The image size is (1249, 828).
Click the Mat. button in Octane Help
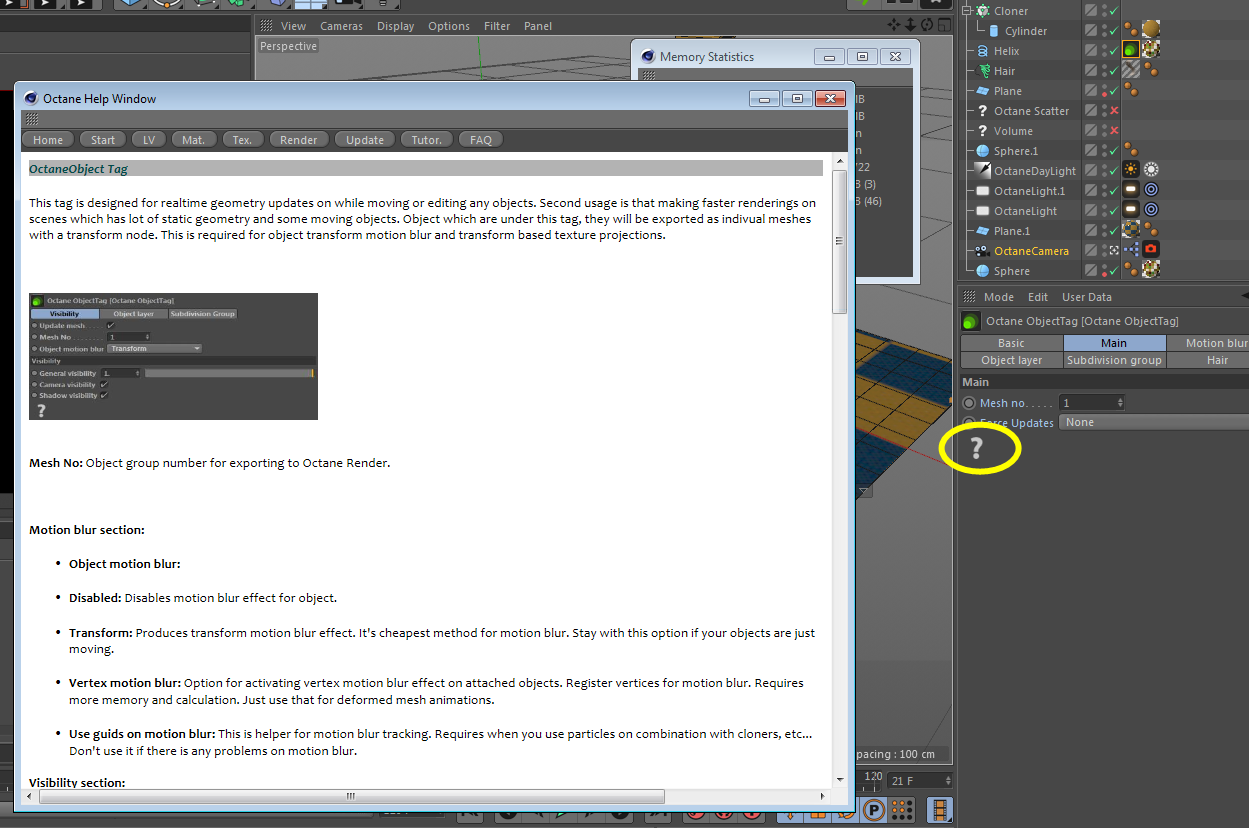click(194, 140)
